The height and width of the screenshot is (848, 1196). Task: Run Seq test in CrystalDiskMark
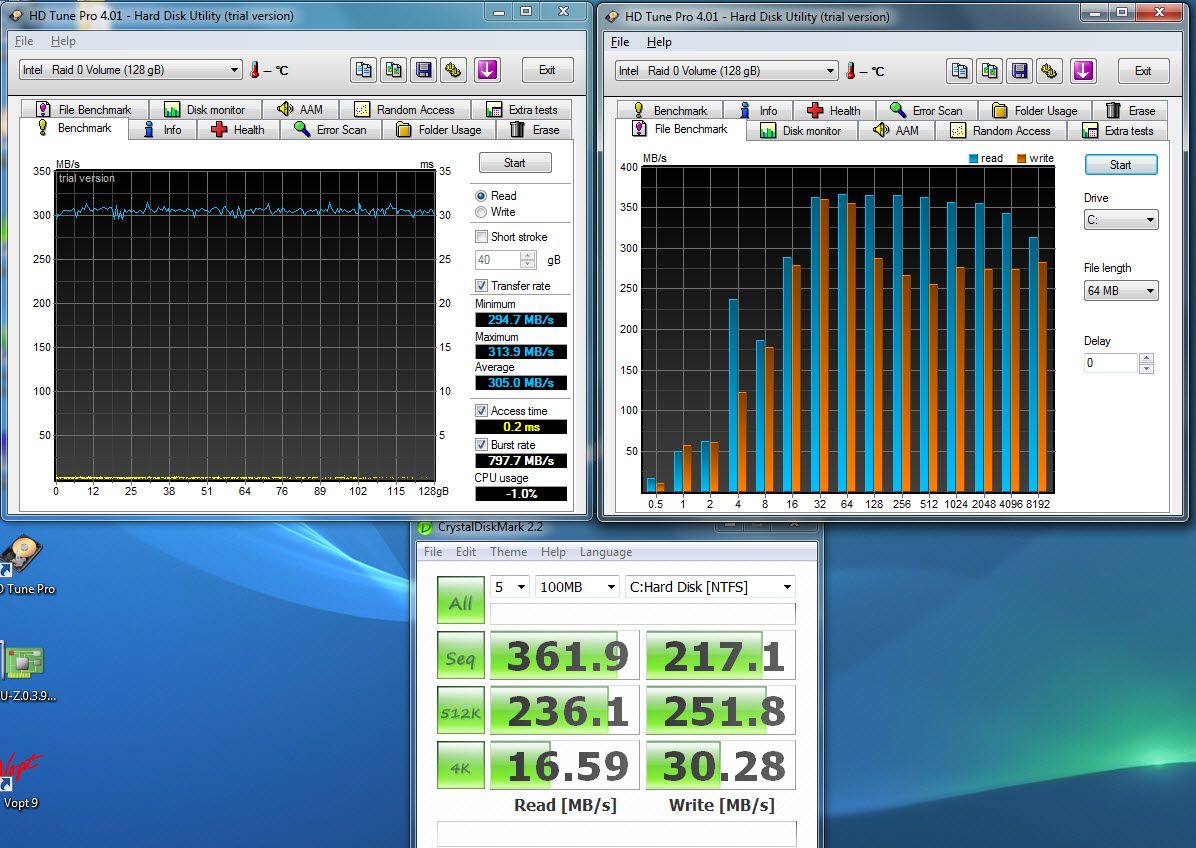click(x=461, y=656)
